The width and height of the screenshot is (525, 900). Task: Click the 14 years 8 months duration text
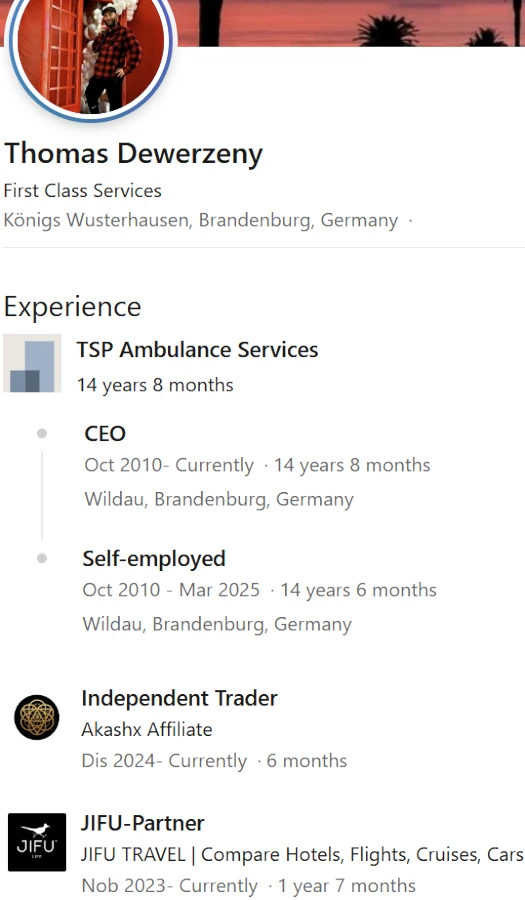(155, 385)
